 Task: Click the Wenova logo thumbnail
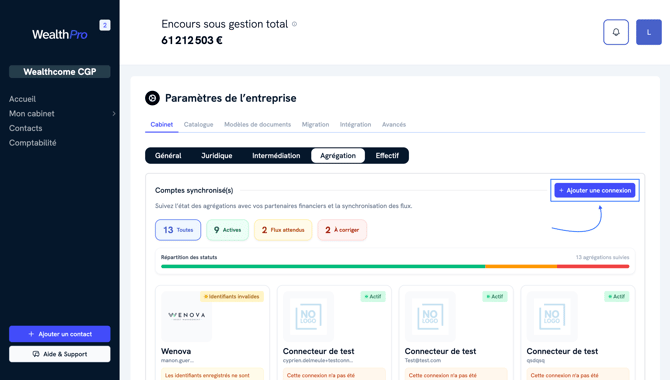[187, 316]
